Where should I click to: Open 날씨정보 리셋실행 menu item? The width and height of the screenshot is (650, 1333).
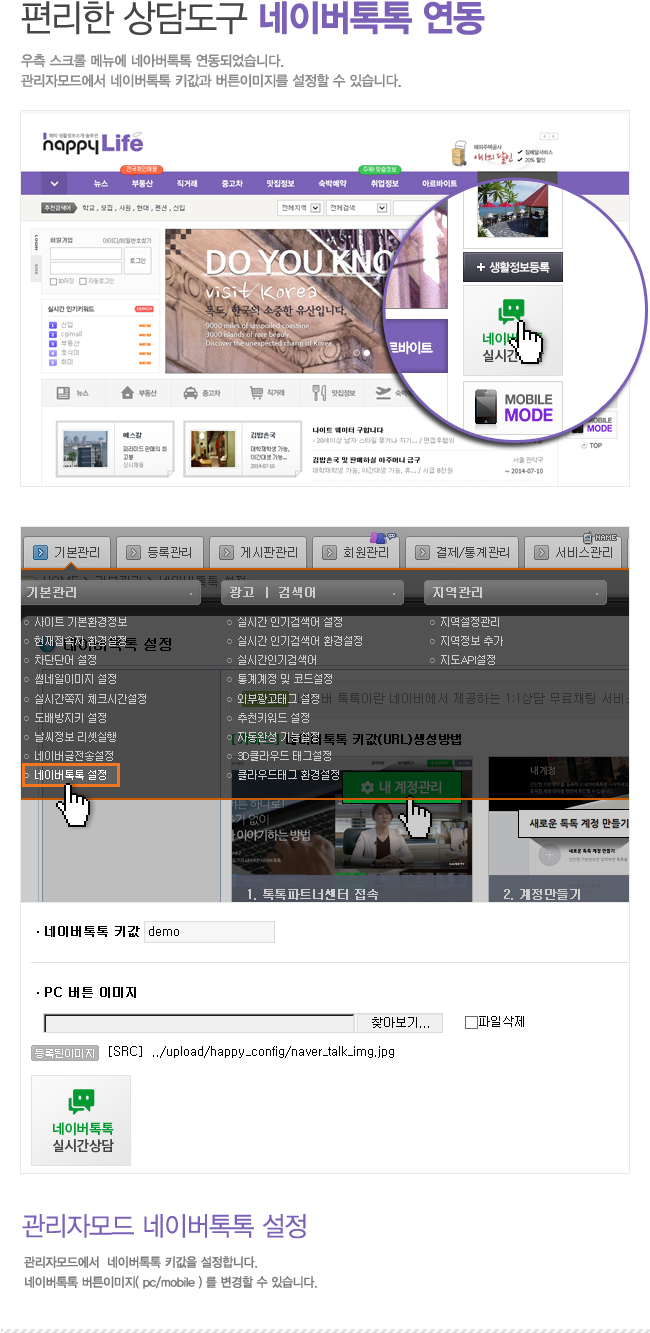pyautogui.click(x=75, y=736)
